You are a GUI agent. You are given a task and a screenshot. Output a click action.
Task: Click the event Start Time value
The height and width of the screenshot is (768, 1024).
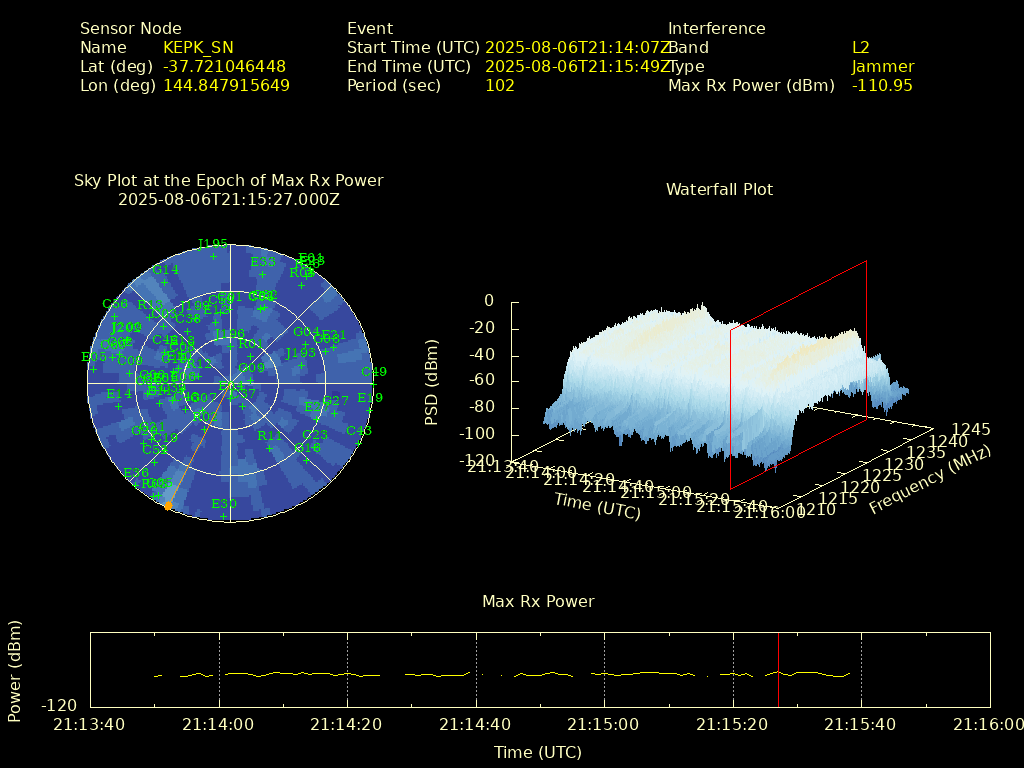pos(577,47)
